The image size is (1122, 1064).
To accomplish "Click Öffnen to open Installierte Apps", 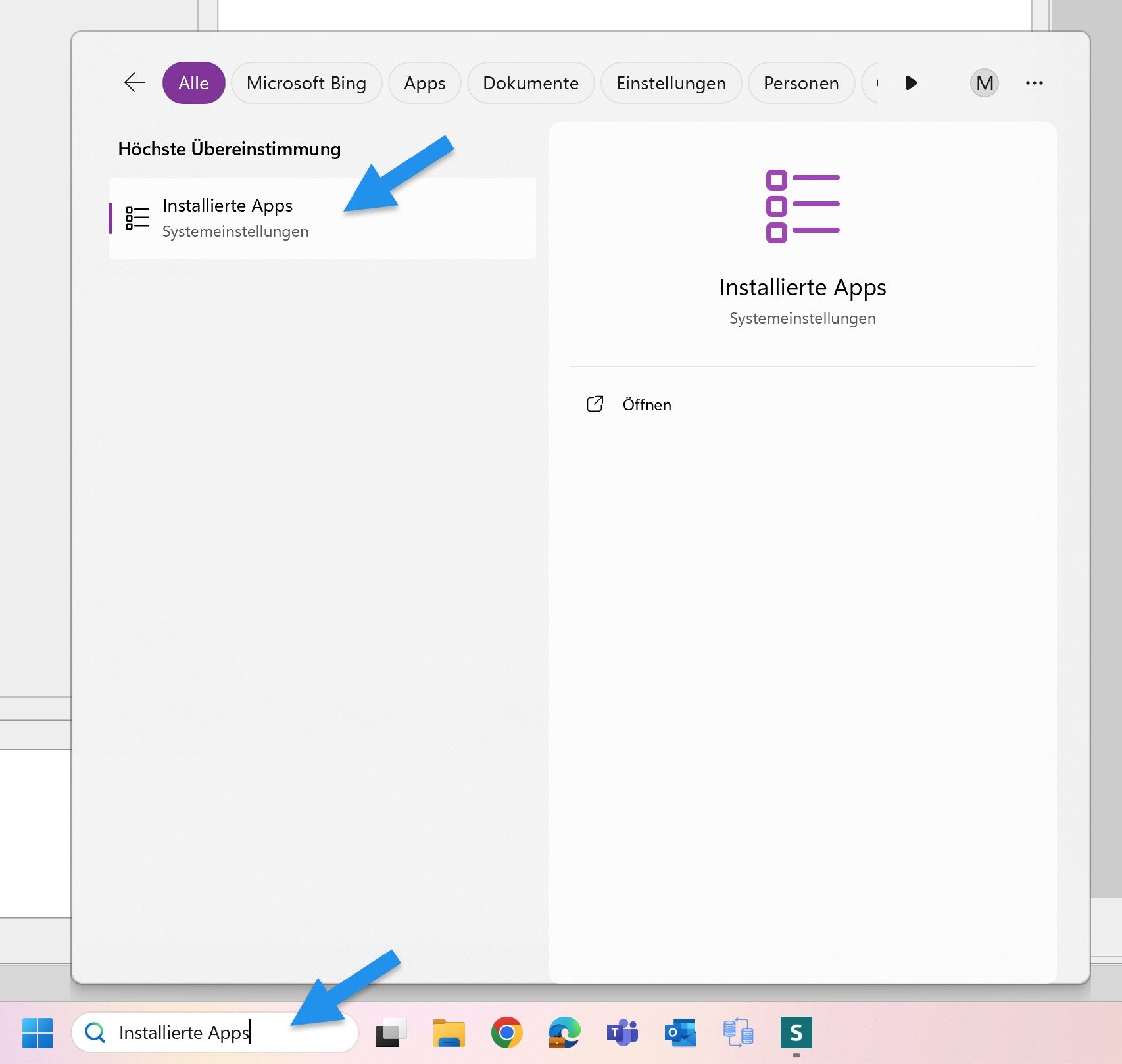I will [x=646, y=404].
